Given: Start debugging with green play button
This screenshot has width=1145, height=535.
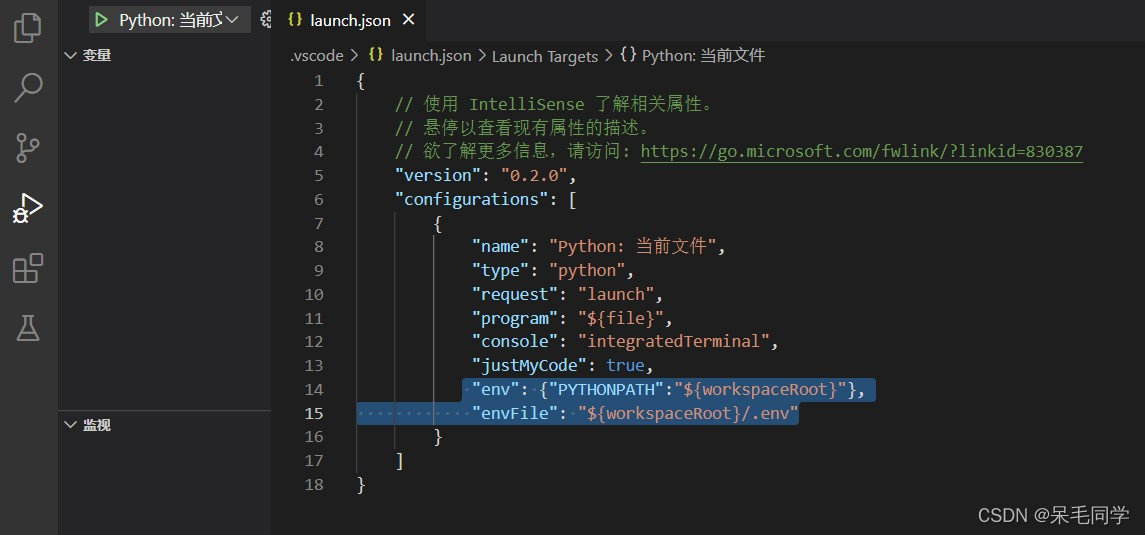Looking at the screenshot, I should (x=102, y=20).
